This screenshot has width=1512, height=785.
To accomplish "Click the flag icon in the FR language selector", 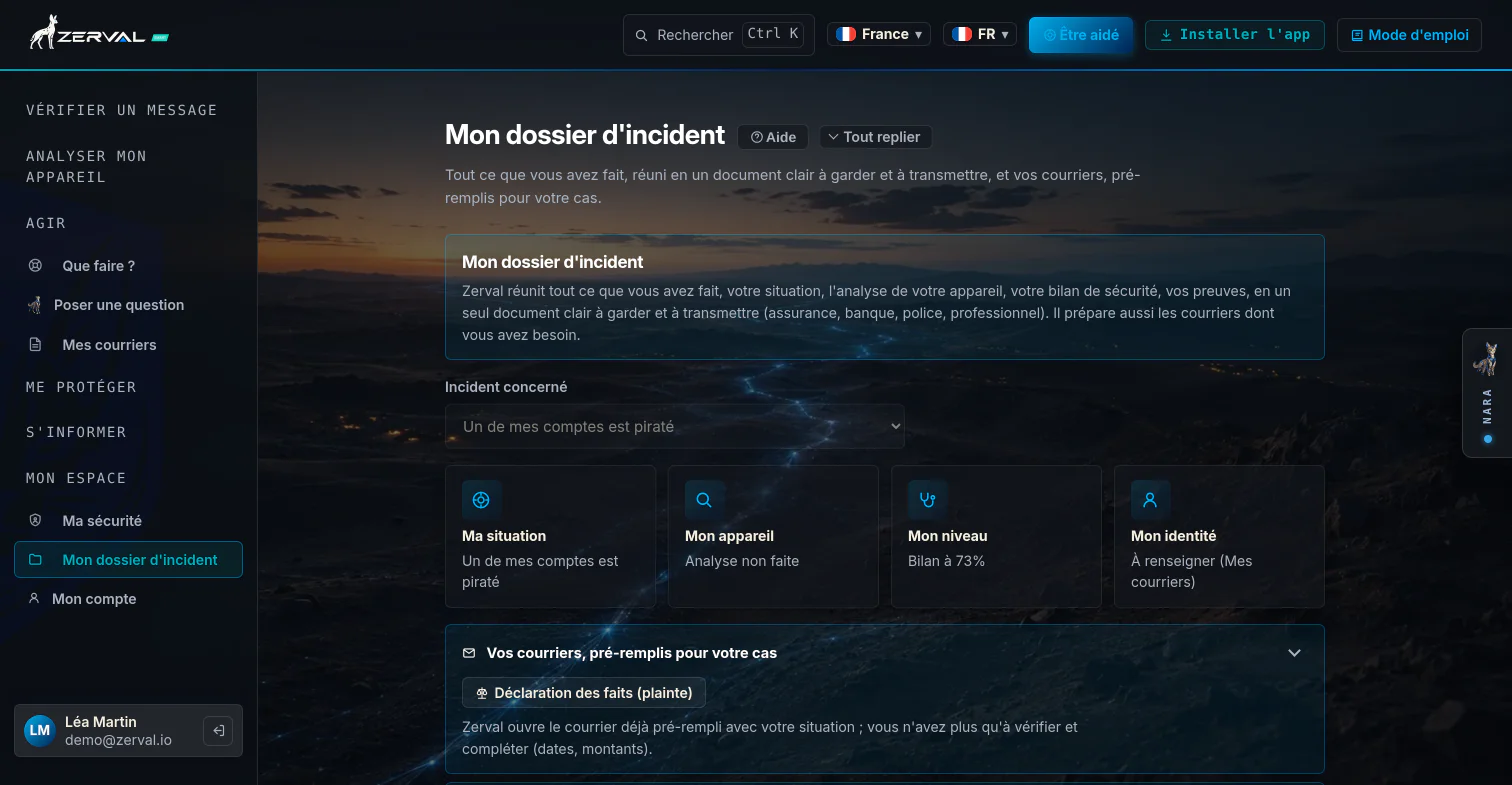I will tap(962, 34).
